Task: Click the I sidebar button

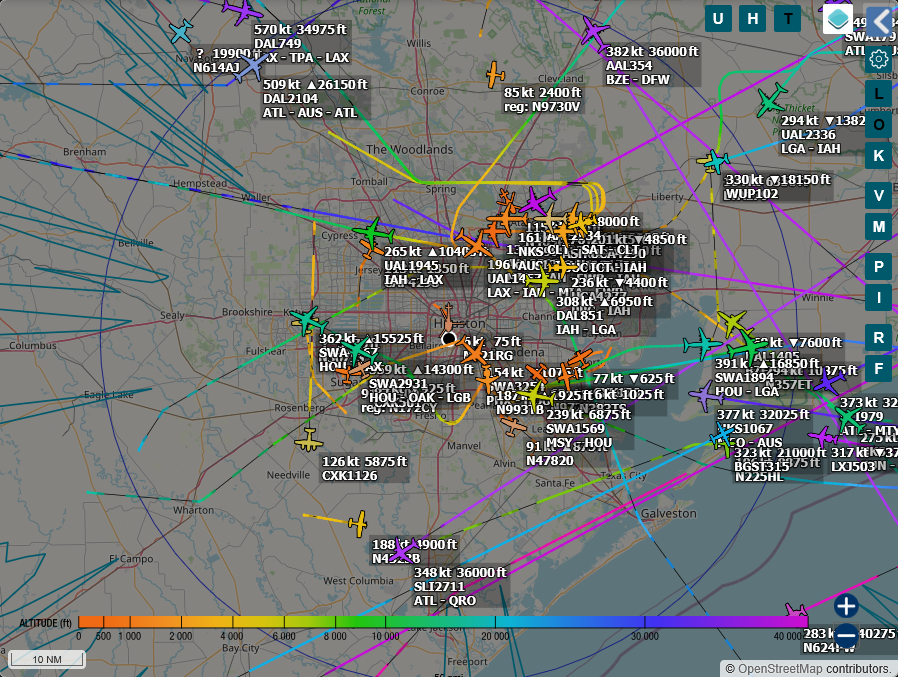Action: 877,297
